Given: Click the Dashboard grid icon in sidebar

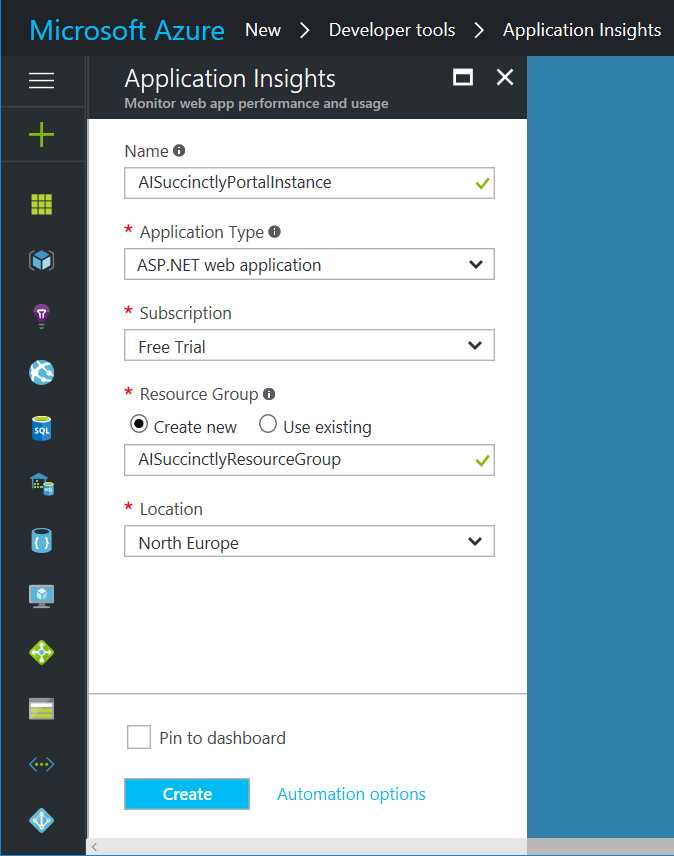Looking at the screenshot, I should point(43,203).
